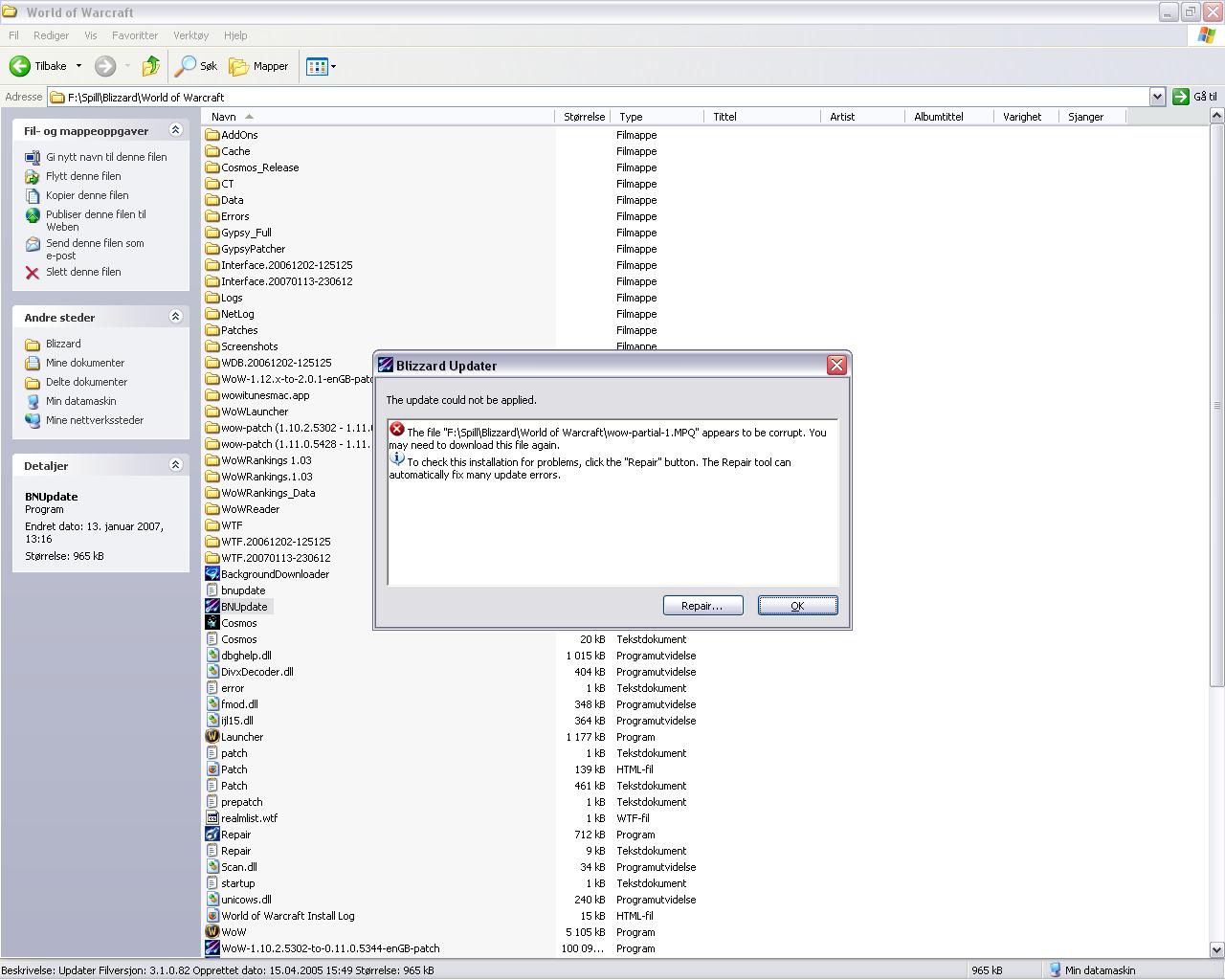Sort by the Størrelse column header

coord(583,117)
